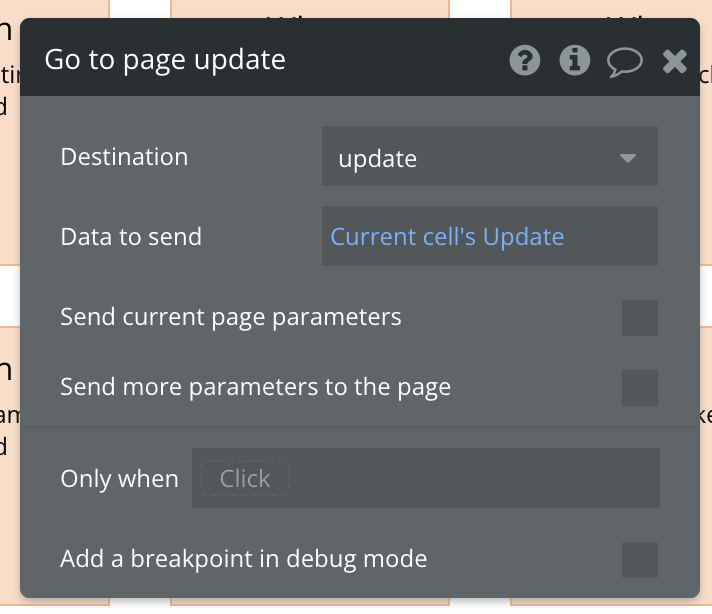This screenshot has width=712, height=614.
Task: Click the Go to page update title
Action: [x=165, y=60]
